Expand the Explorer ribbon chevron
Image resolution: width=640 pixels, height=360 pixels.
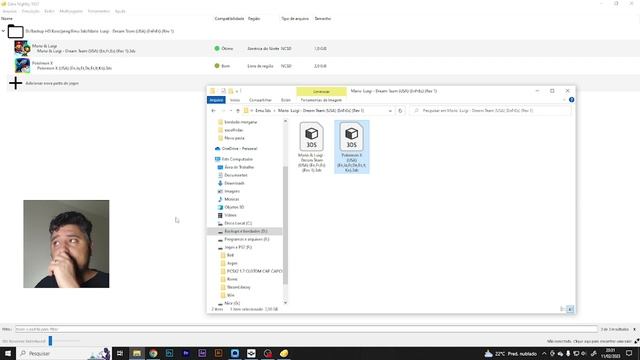point(564,100)
